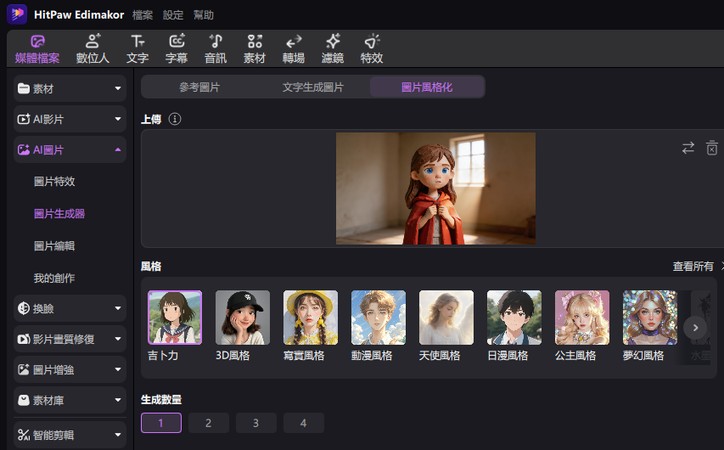Expand the 素材 sidebar section

(70, 88)
